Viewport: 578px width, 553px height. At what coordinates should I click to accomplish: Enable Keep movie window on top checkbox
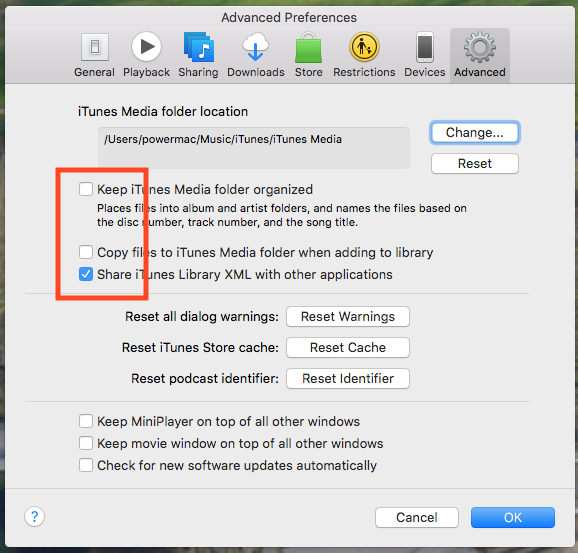[x=86, y=443]
